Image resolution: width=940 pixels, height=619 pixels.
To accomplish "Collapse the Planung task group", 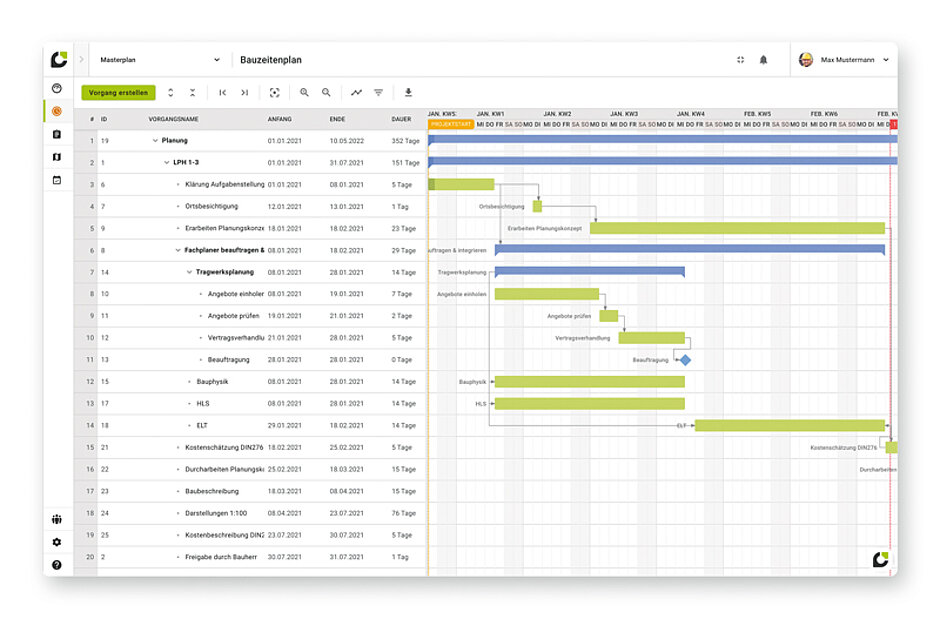I will pos(155,141).
